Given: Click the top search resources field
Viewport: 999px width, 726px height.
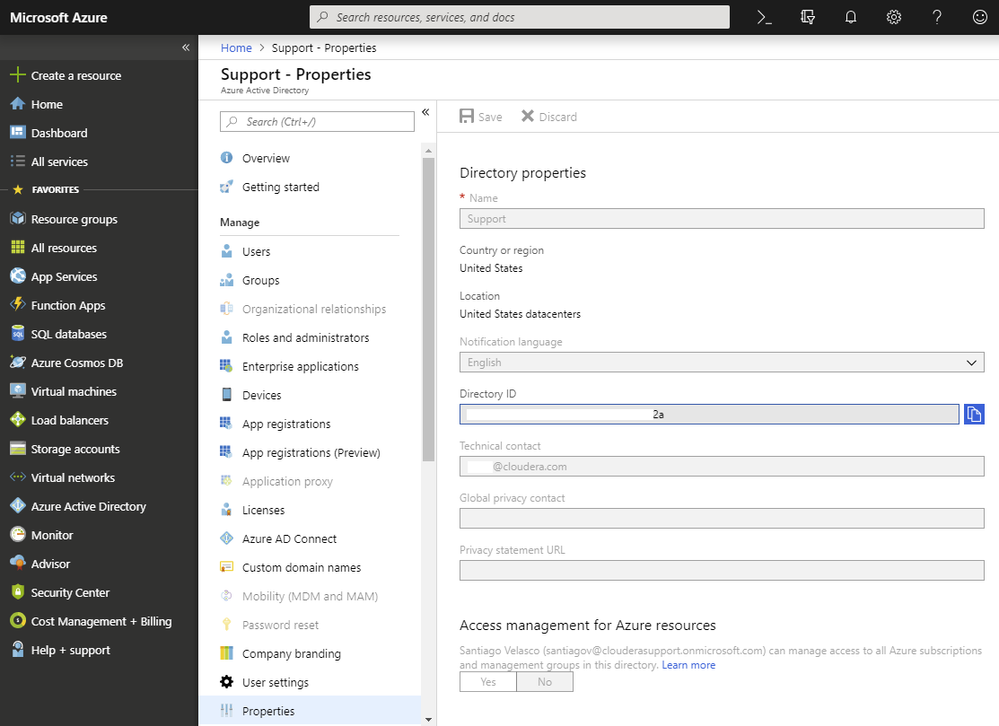Looking at the screenshot, I should [520, 17].
